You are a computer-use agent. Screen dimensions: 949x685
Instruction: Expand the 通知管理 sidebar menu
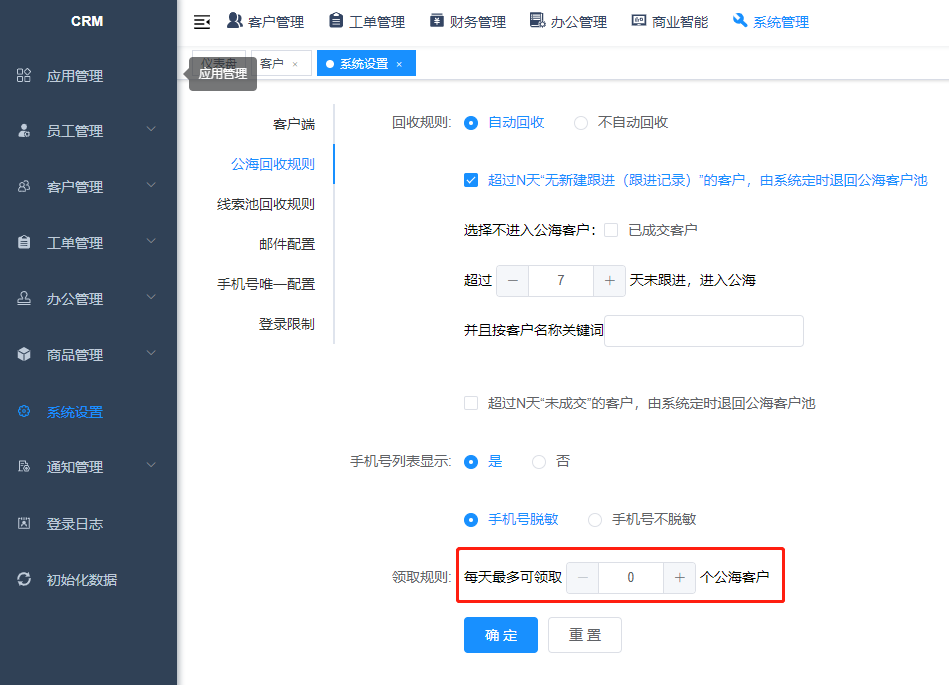coord(150,466)
